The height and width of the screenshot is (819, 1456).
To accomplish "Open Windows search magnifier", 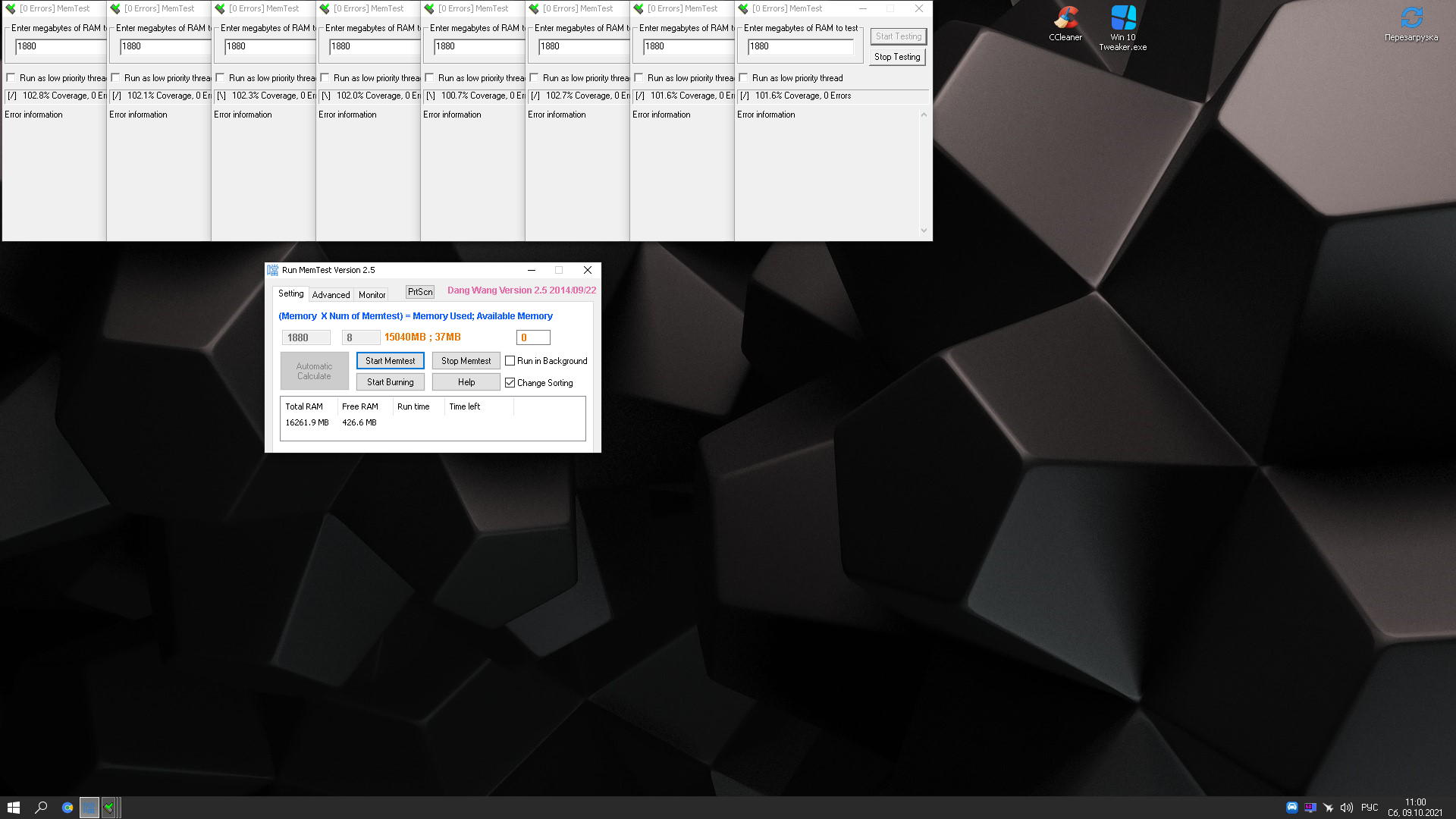I will click(42, 808).
